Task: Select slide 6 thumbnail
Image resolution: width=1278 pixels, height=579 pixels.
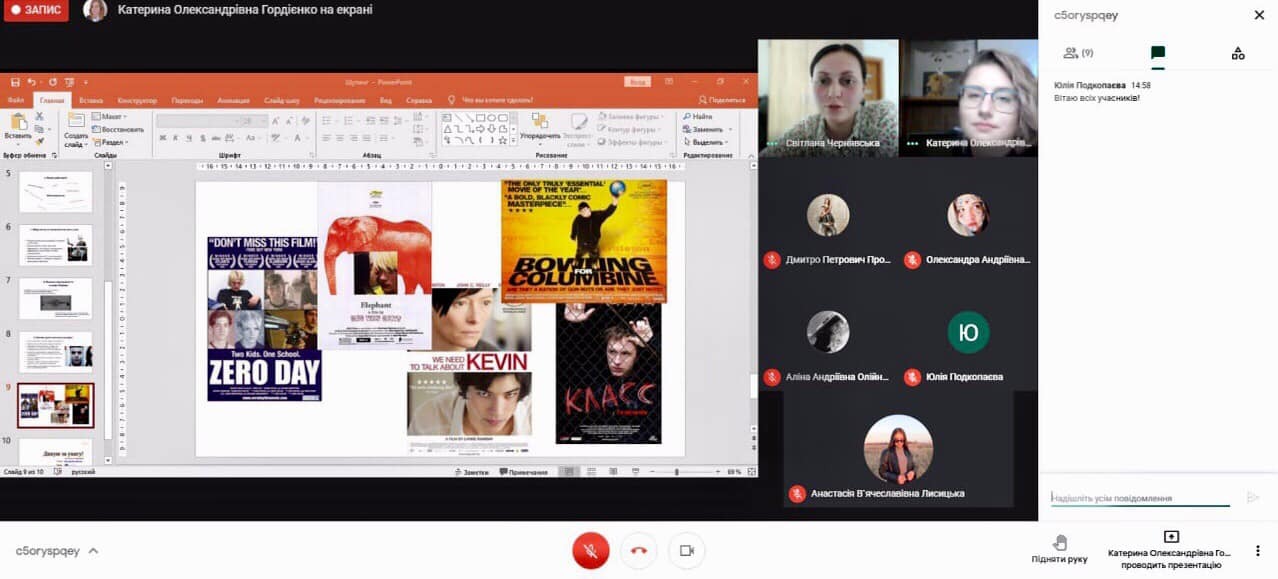Action: 56,245
